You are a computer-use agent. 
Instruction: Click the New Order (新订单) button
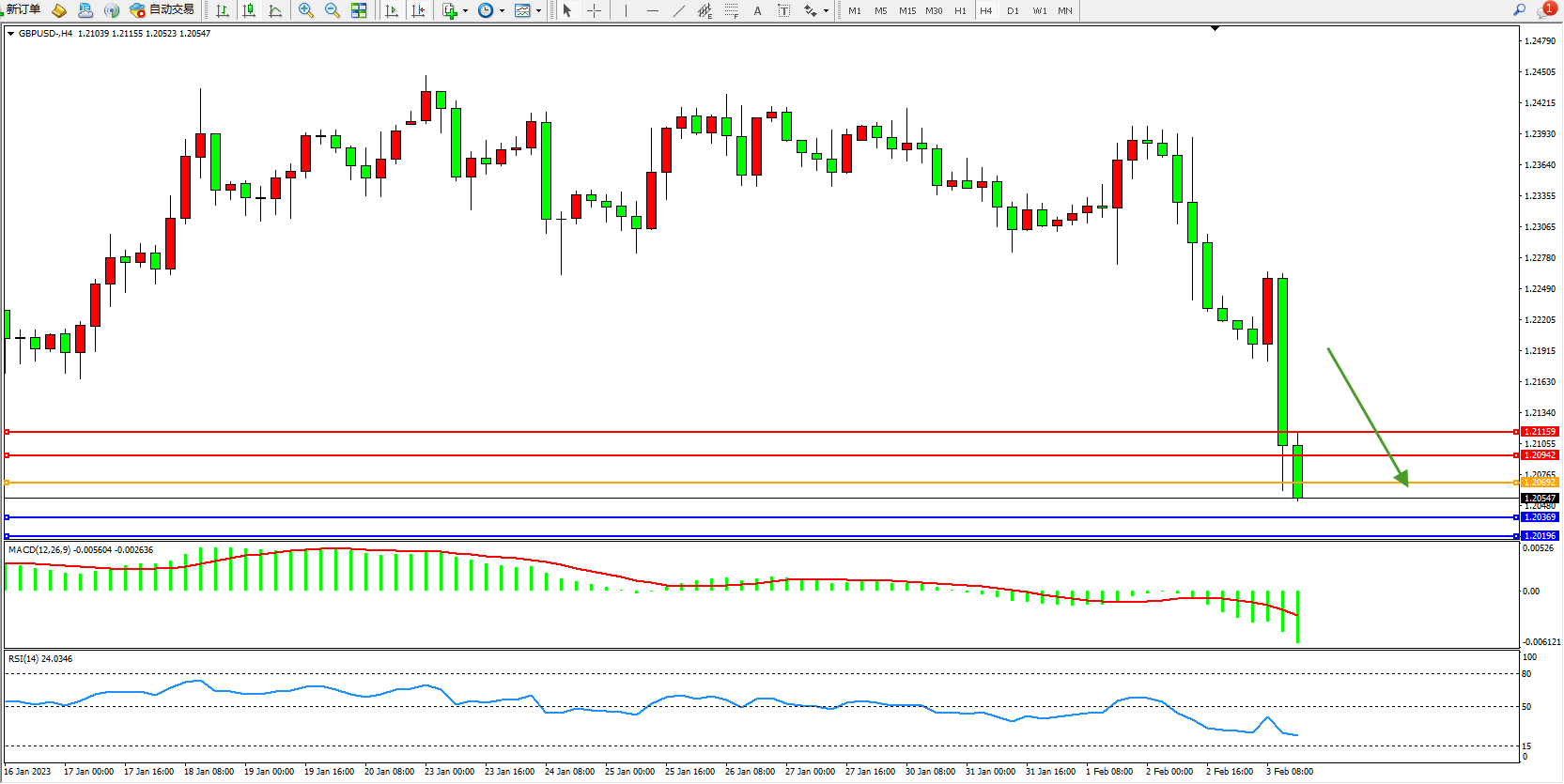(x=23, y=10)
